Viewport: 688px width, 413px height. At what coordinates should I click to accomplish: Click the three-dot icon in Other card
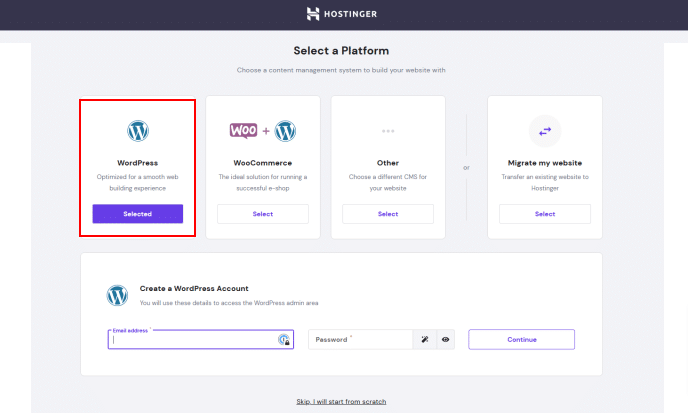[x=388, y=131]
